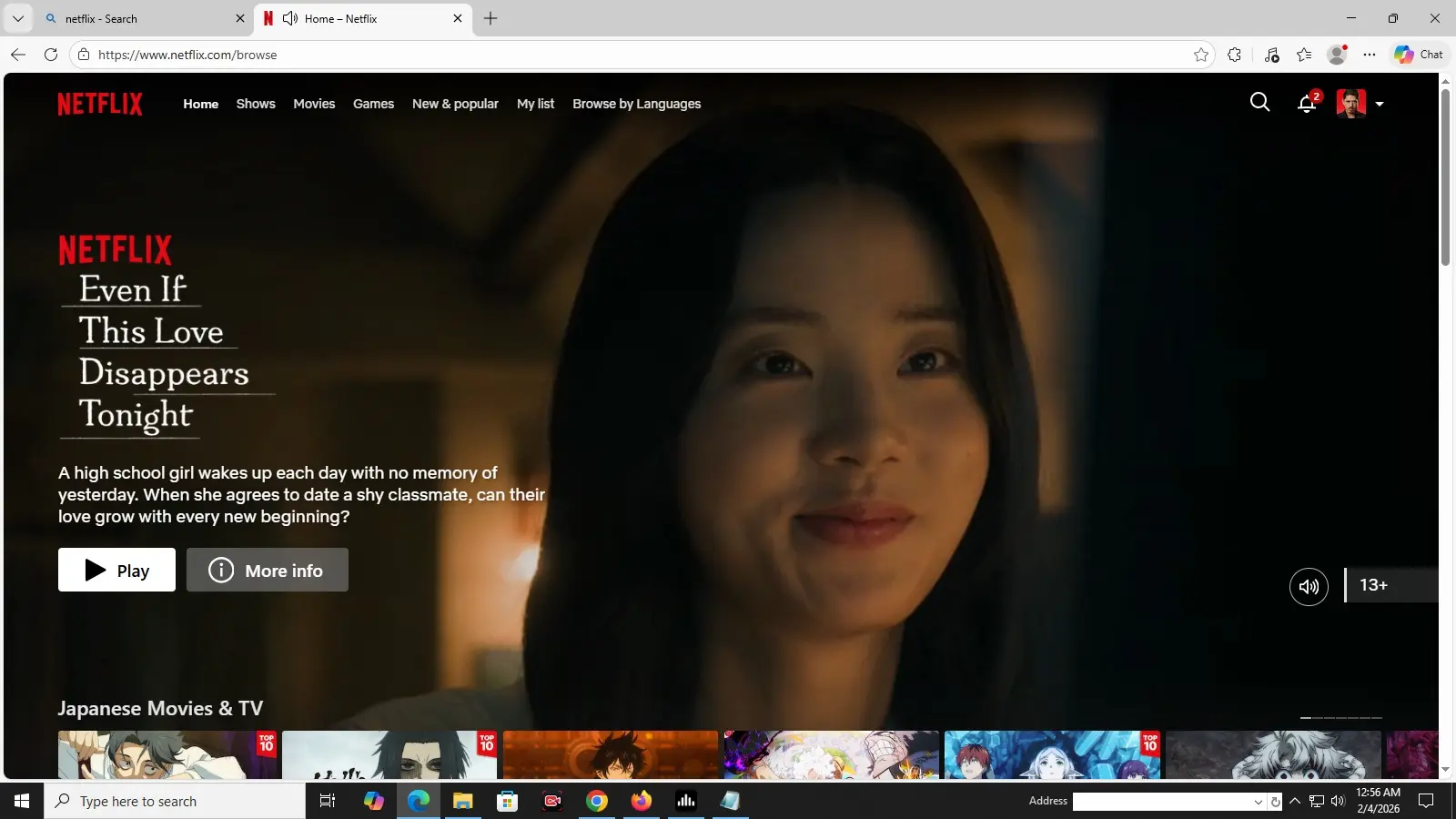
Task: Open the Shows section
Action: pyautogui.click(x=256, y=104)
